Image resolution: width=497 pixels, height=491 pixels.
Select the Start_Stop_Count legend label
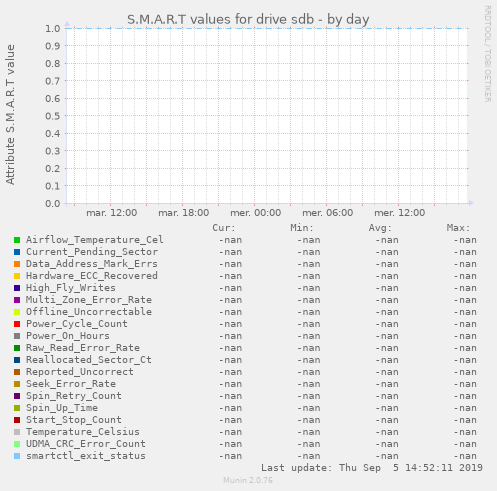74,420
